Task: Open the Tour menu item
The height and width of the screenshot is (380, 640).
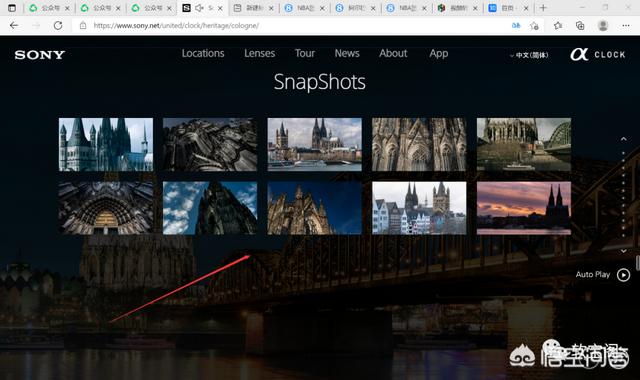Action: point(305,53)
